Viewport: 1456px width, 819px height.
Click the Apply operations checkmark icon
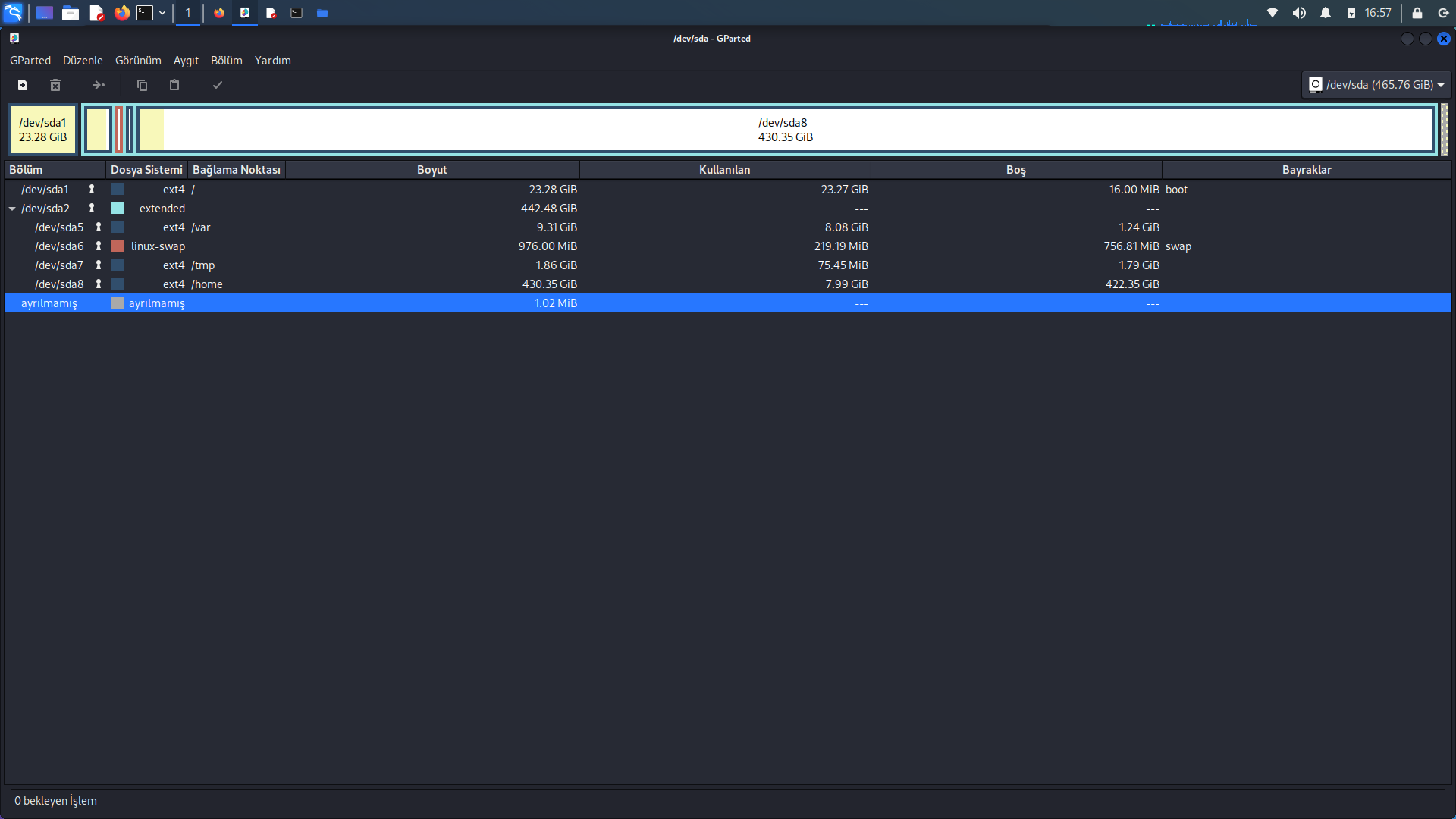pyautogui.click(x=218, y=85)
